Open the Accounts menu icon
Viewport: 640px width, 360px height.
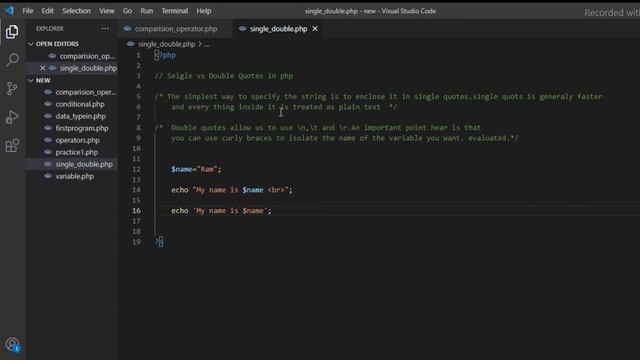point(13,345)
